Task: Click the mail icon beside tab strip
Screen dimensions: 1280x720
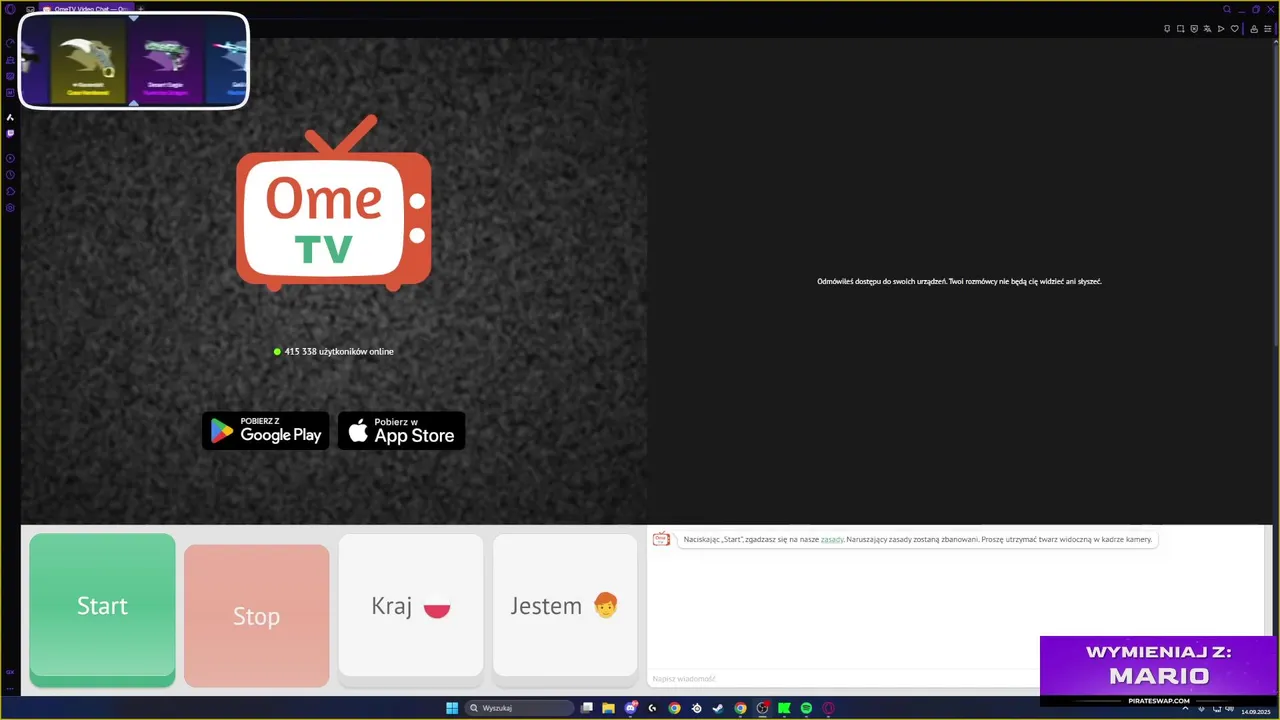Action: pyautogui.click(x=30, y=9)
